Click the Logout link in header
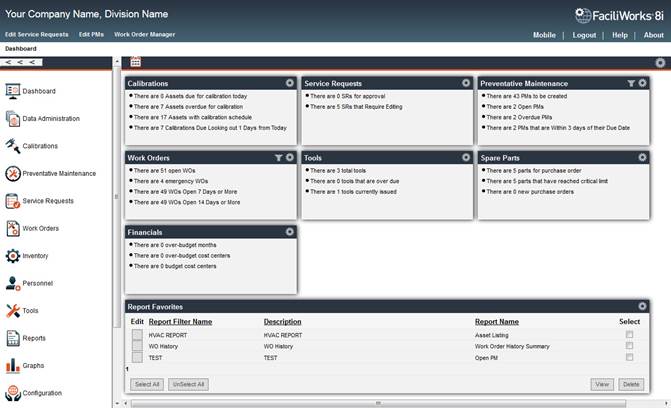Image resolution: width=671 pixels, height=408 pixels. (x=584, y=35)
